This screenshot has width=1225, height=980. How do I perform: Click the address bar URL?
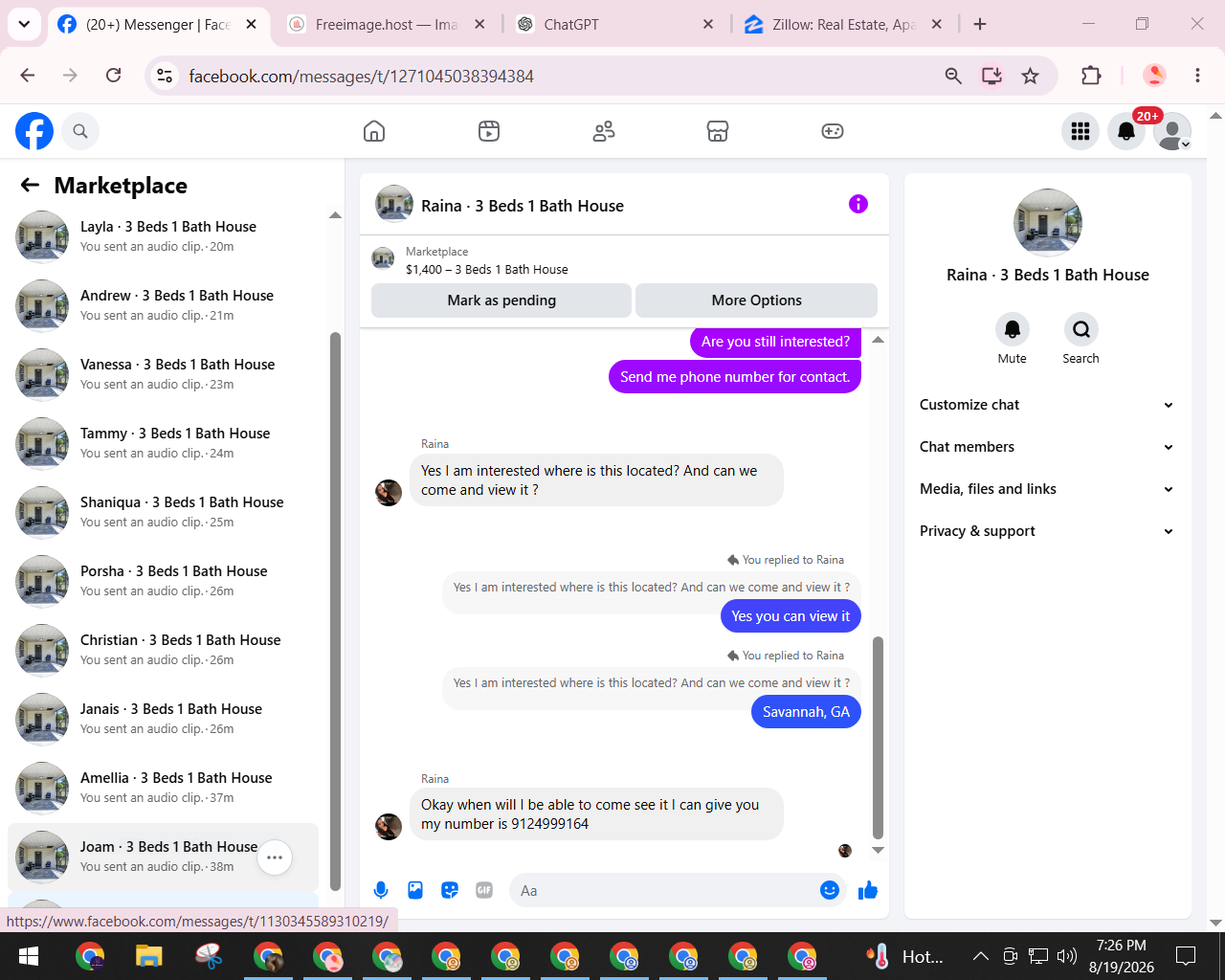pos(361,76)
